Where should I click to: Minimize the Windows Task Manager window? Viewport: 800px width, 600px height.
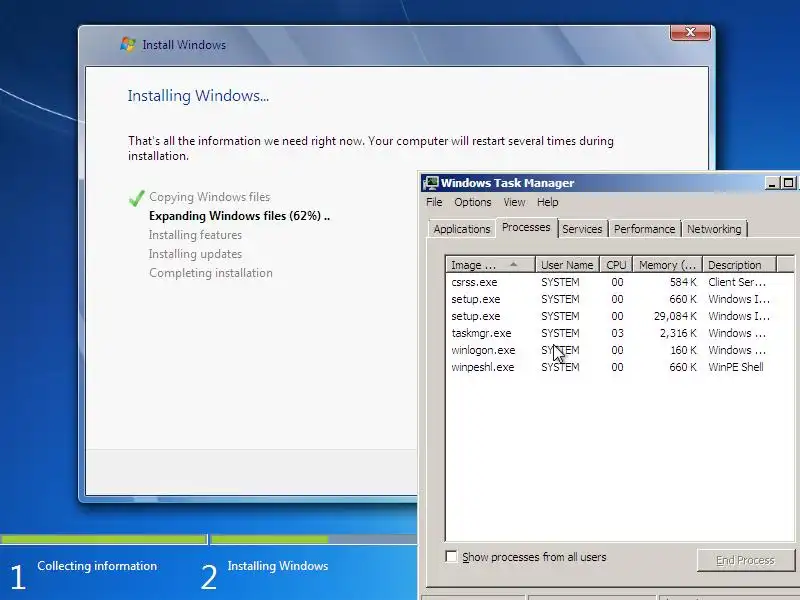pos(772,183)
